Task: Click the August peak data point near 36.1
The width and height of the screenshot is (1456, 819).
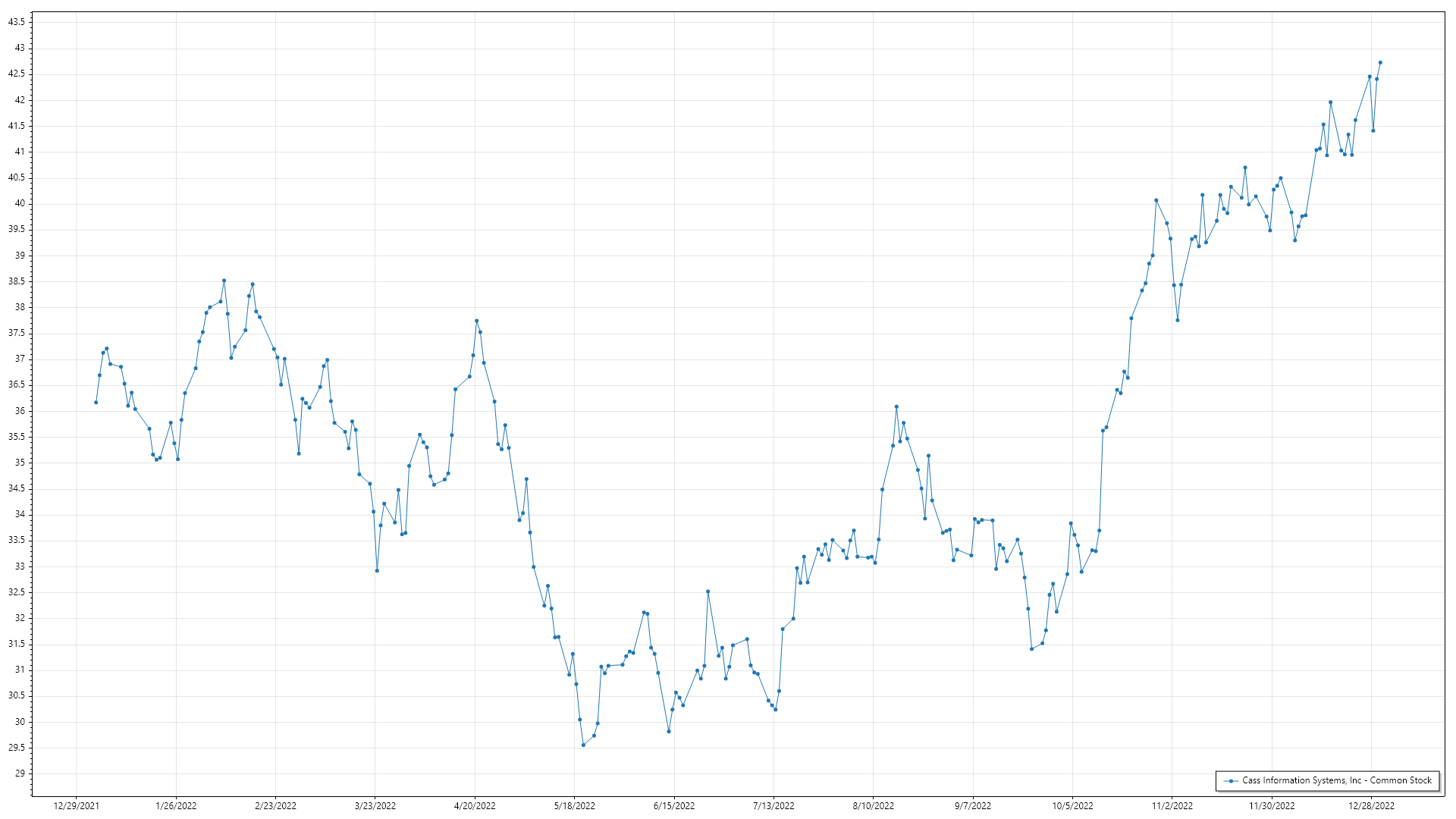Action: [896, 406]
